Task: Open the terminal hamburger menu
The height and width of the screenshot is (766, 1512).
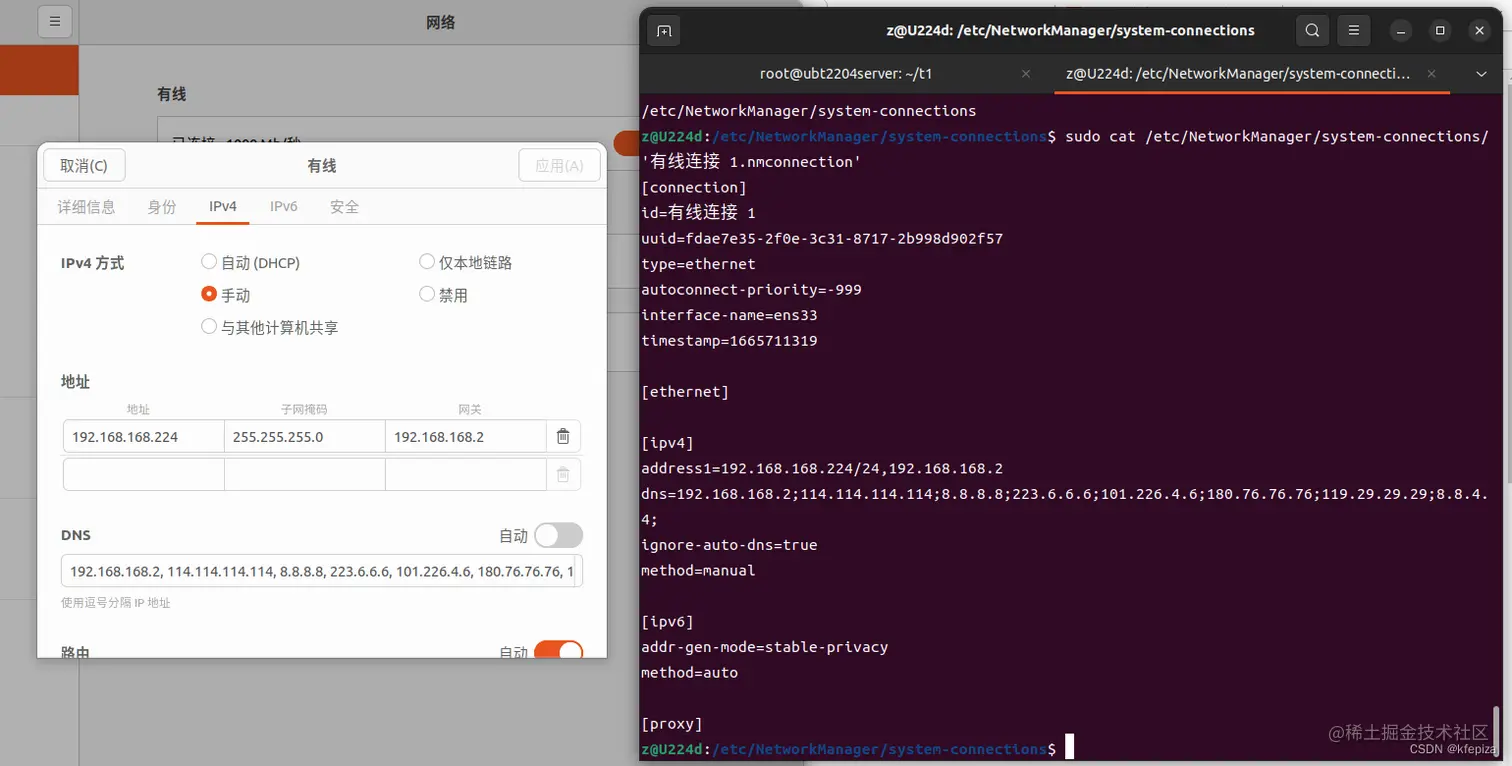Action: (x=1353, y=31)
